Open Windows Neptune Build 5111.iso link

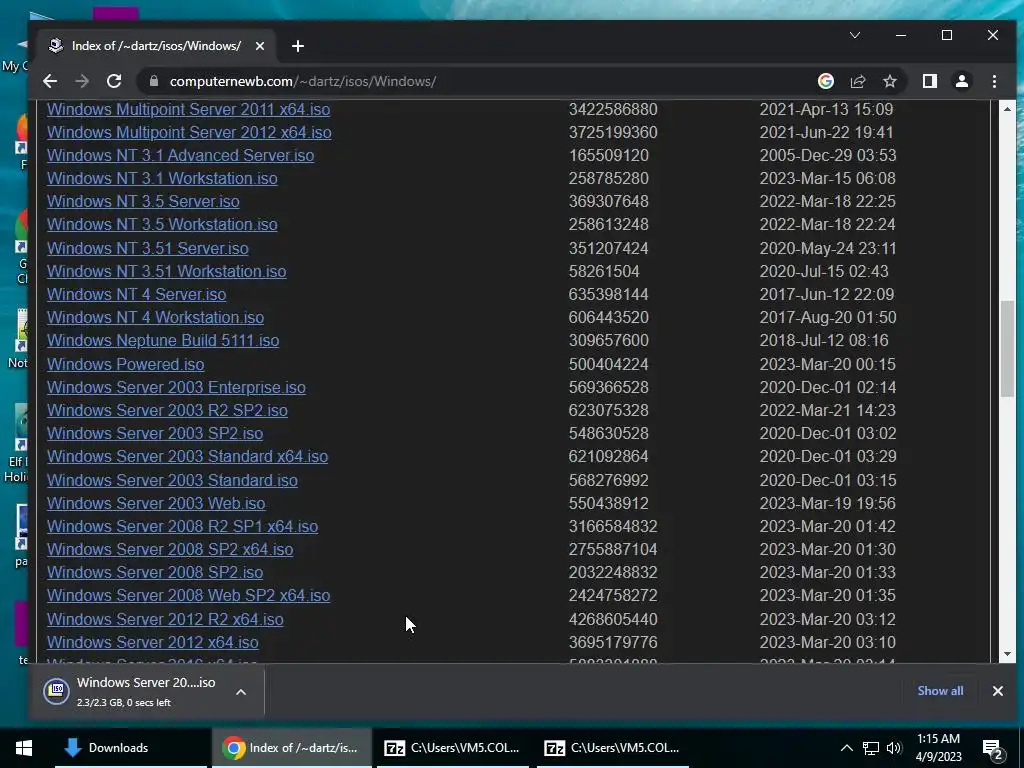(163, 340)
